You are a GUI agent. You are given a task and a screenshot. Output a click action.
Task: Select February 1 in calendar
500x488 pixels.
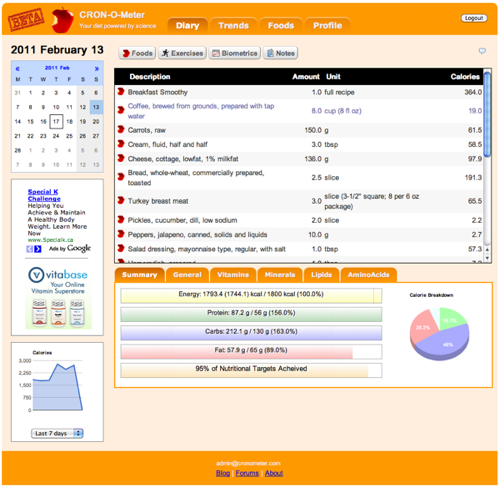(x=30, y=93)
